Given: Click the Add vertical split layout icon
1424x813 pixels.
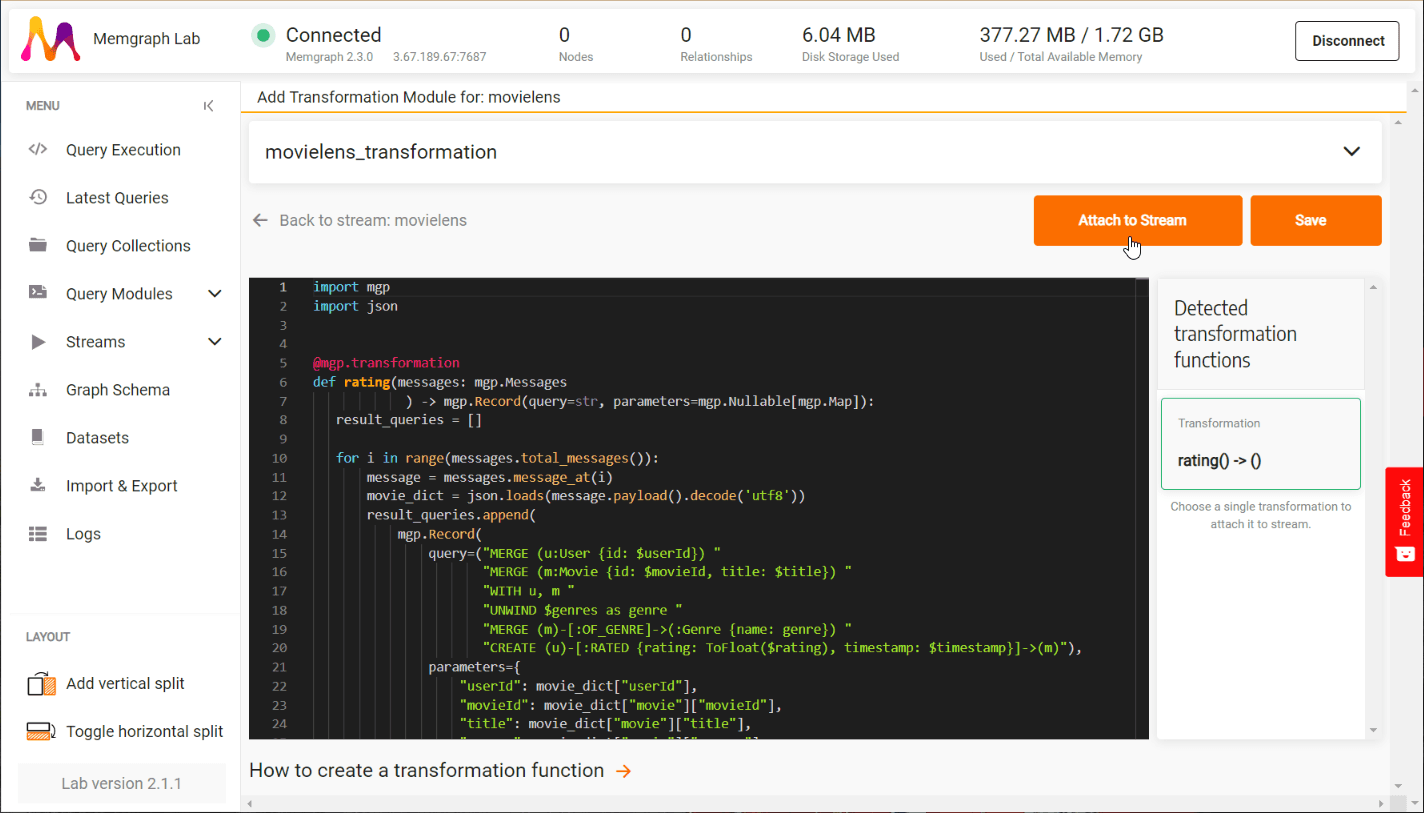Looking at the screenshot, I should pos(41,684).
